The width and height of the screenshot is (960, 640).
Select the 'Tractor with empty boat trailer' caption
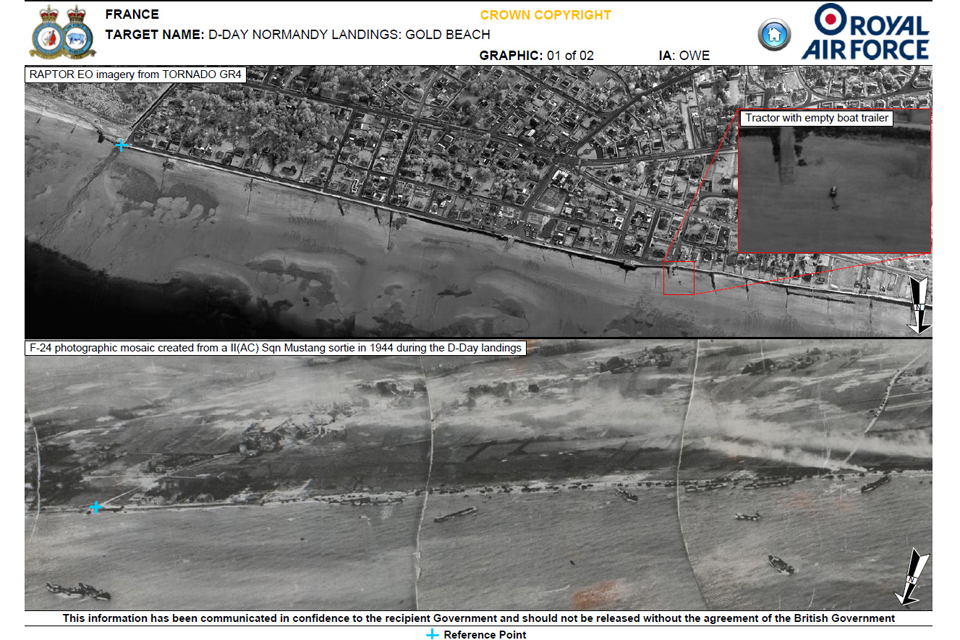817,118
